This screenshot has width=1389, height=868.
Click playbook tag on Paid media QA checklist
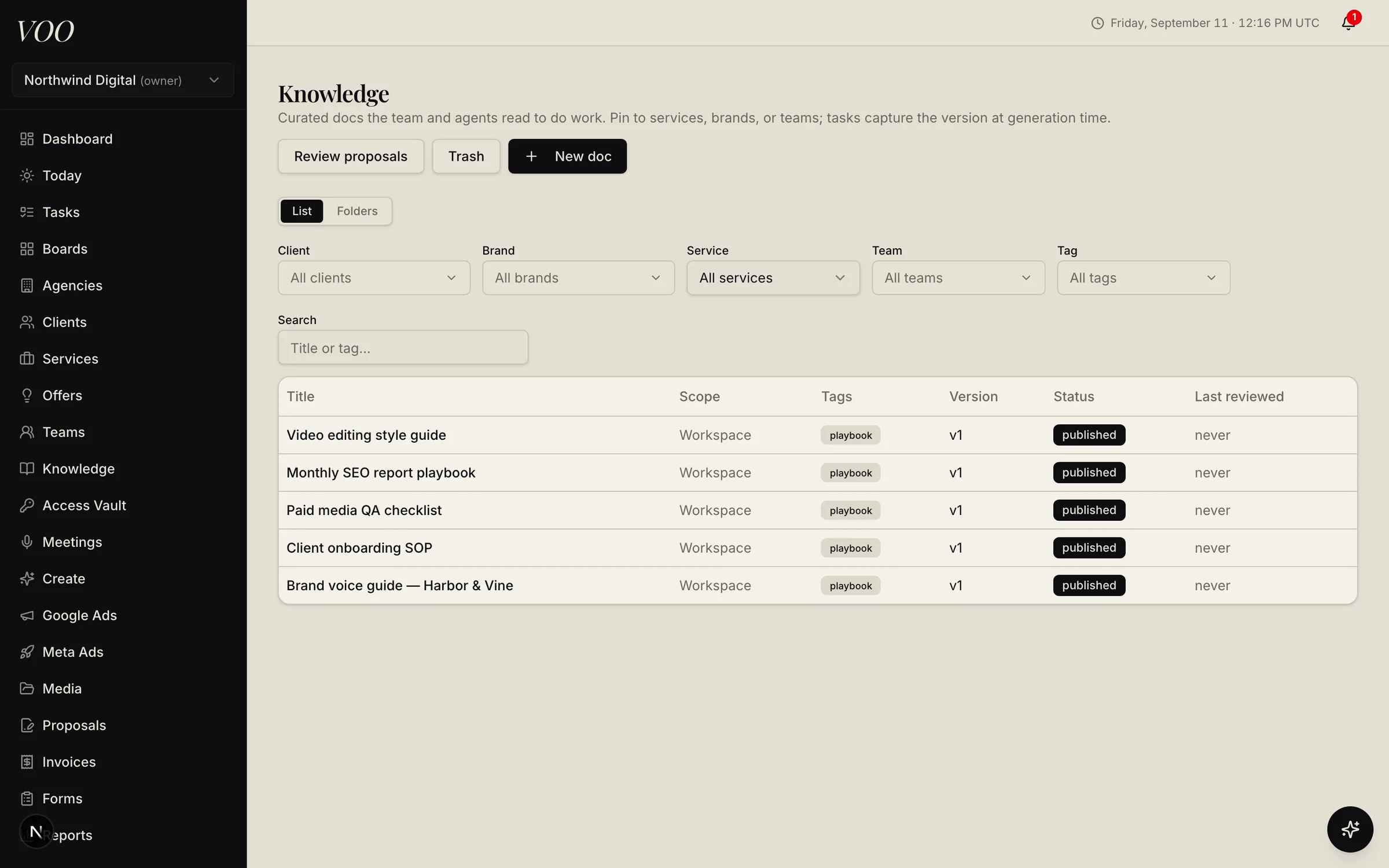pyautogui.click(x=850, y=510)
